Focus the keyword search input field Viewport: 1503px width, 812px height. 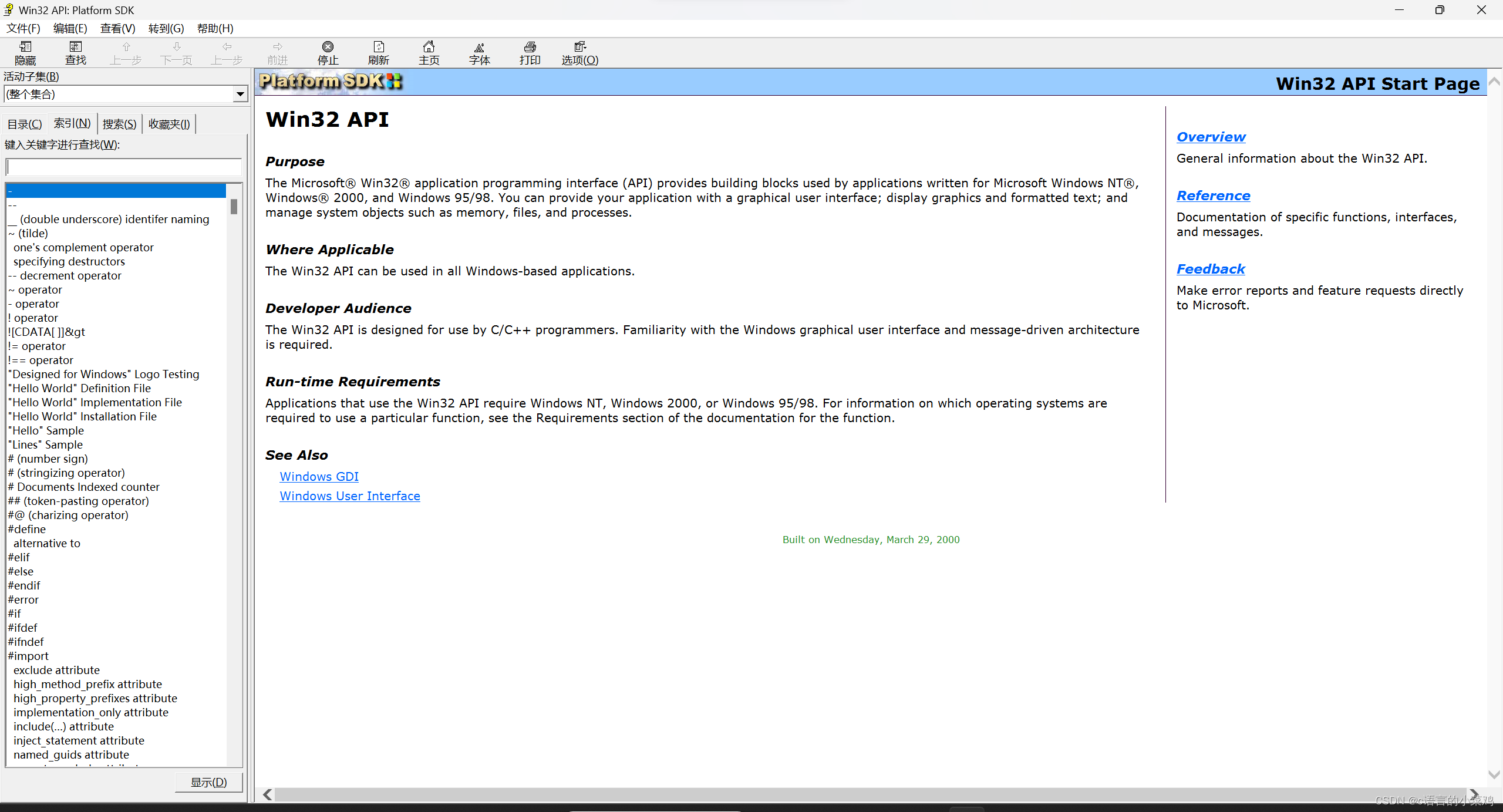pyautogui.click(x=124, y=167)
